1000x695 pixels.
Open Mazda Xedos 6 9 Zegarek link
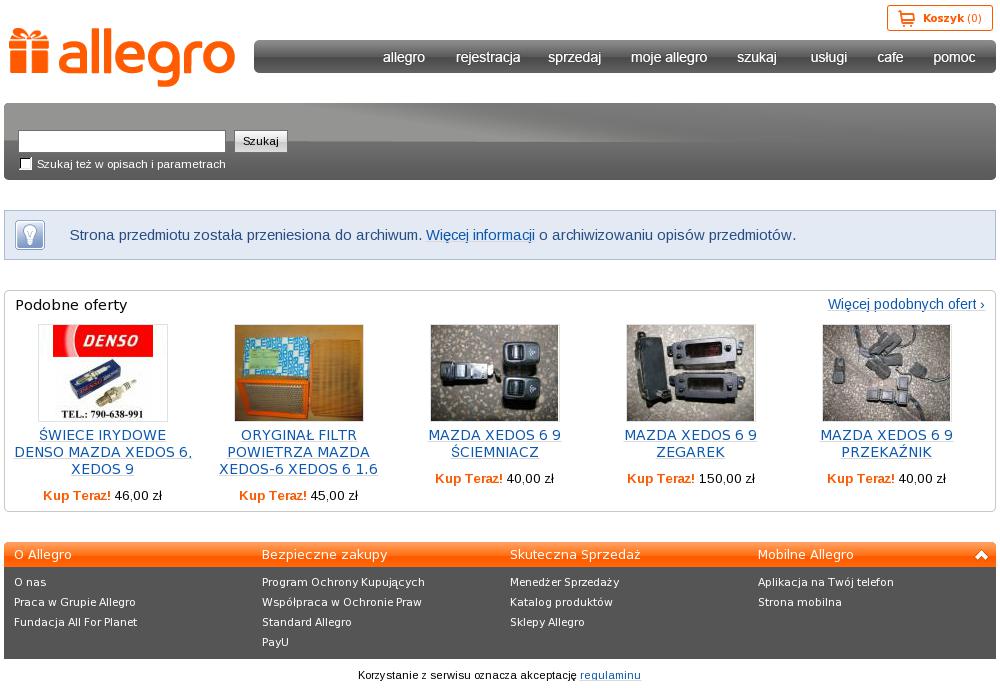(691, 444)
